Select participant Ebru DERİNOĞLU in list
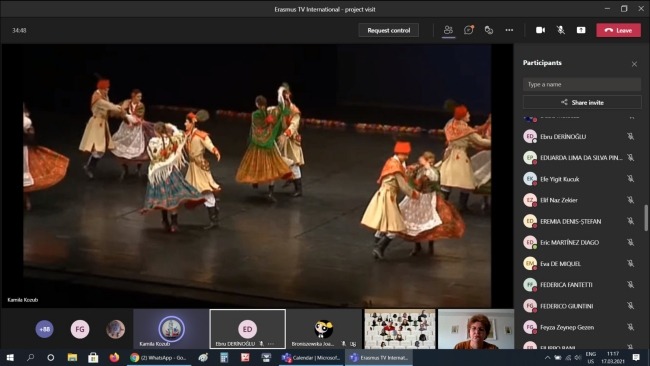 [582, 136]
